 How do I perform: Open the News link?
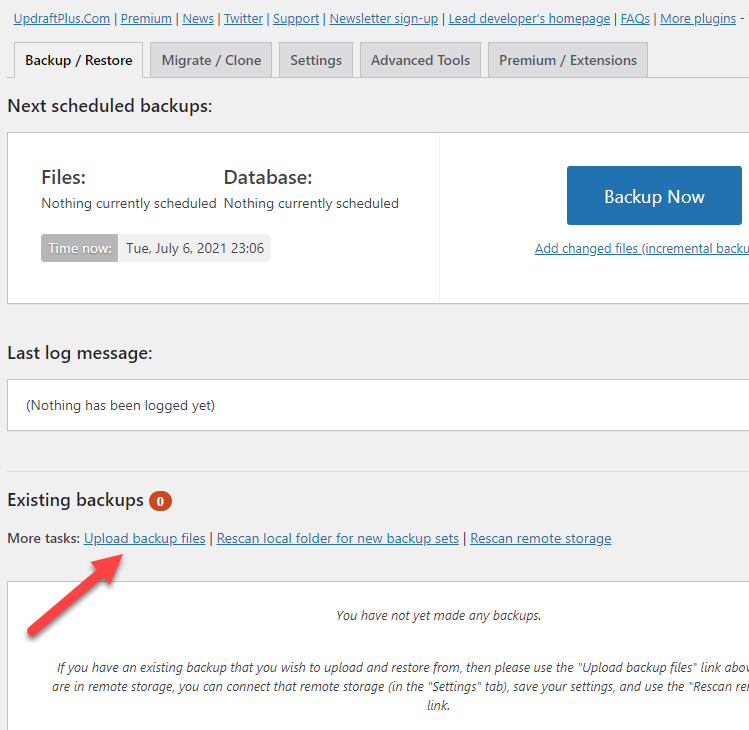[198, 18]
